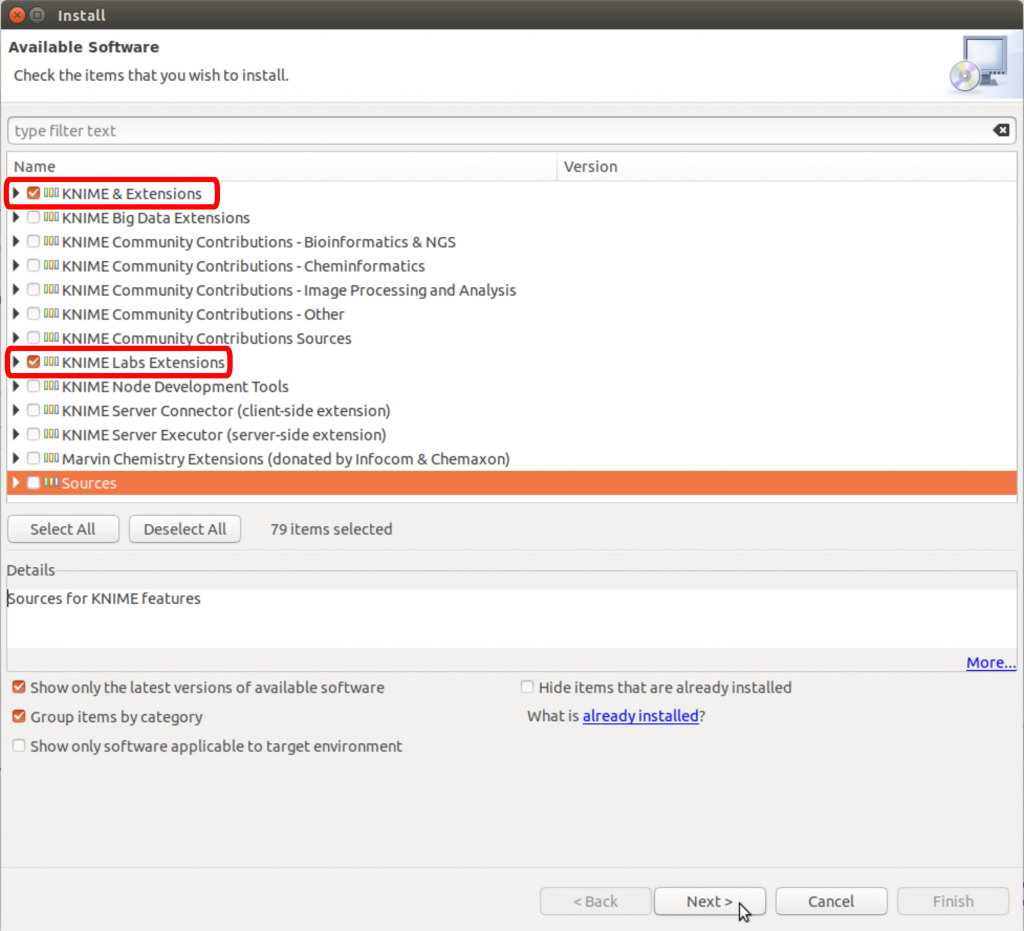
Task: Check the Sources category checkbox
Action: click(x=33, y=483)
